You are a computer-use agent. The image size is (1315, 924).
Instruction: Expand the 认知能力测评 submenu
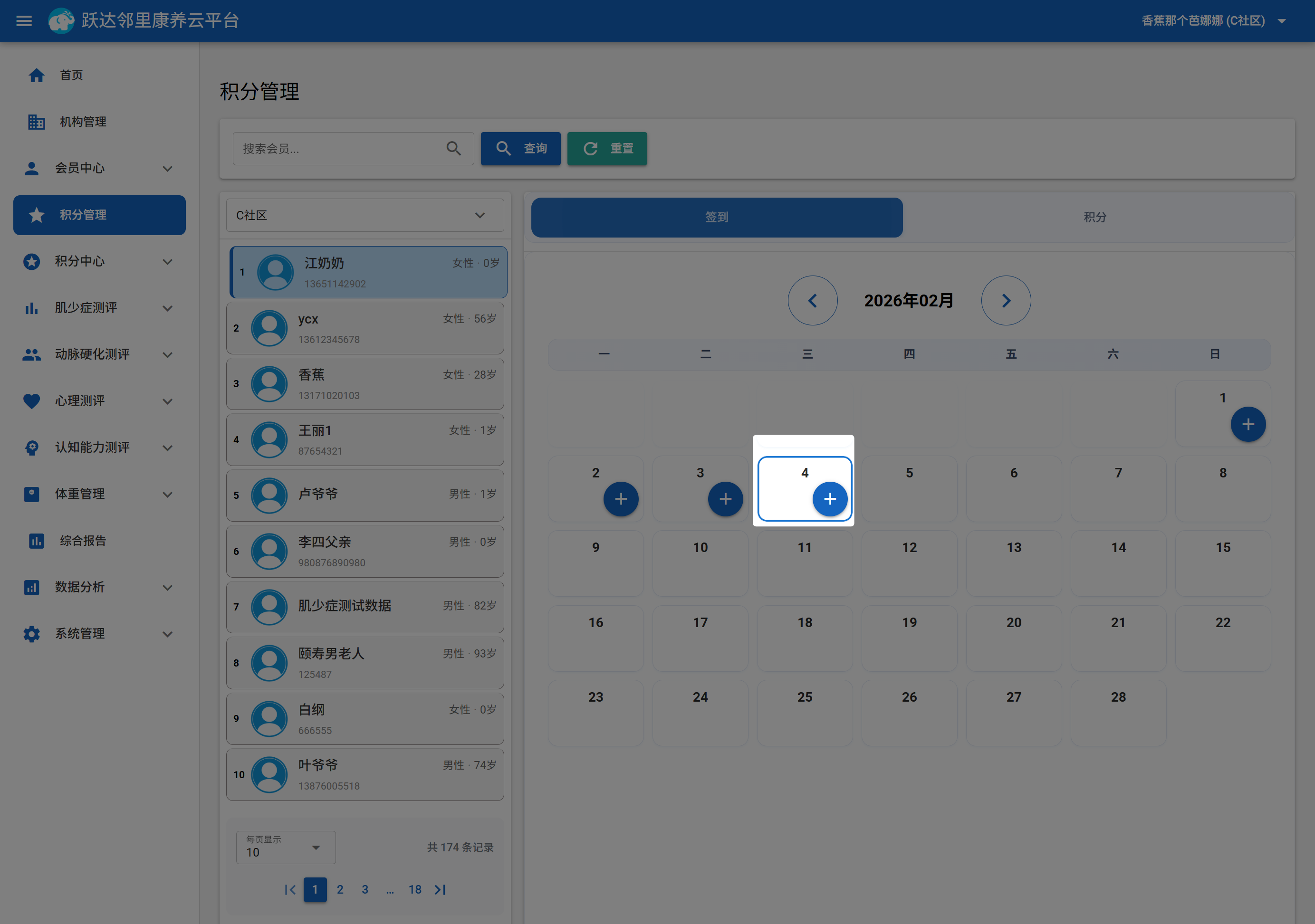point(167,448)
